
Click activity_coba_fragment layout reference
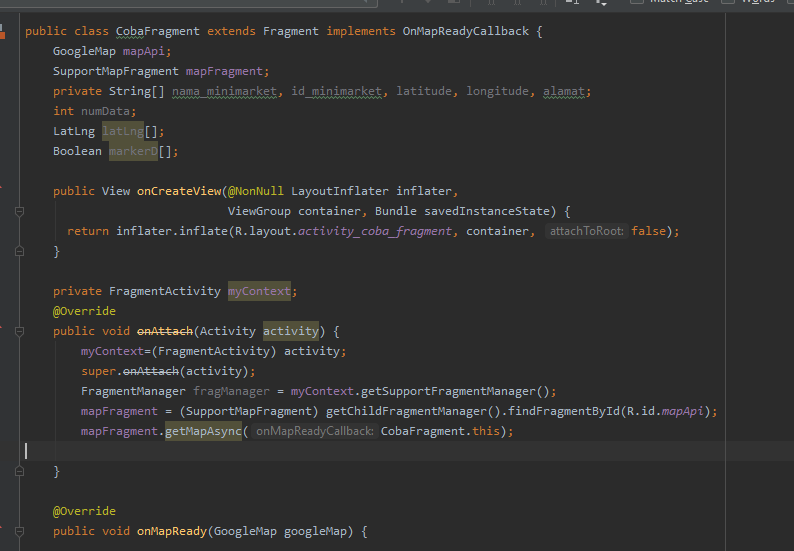[375, 231]
